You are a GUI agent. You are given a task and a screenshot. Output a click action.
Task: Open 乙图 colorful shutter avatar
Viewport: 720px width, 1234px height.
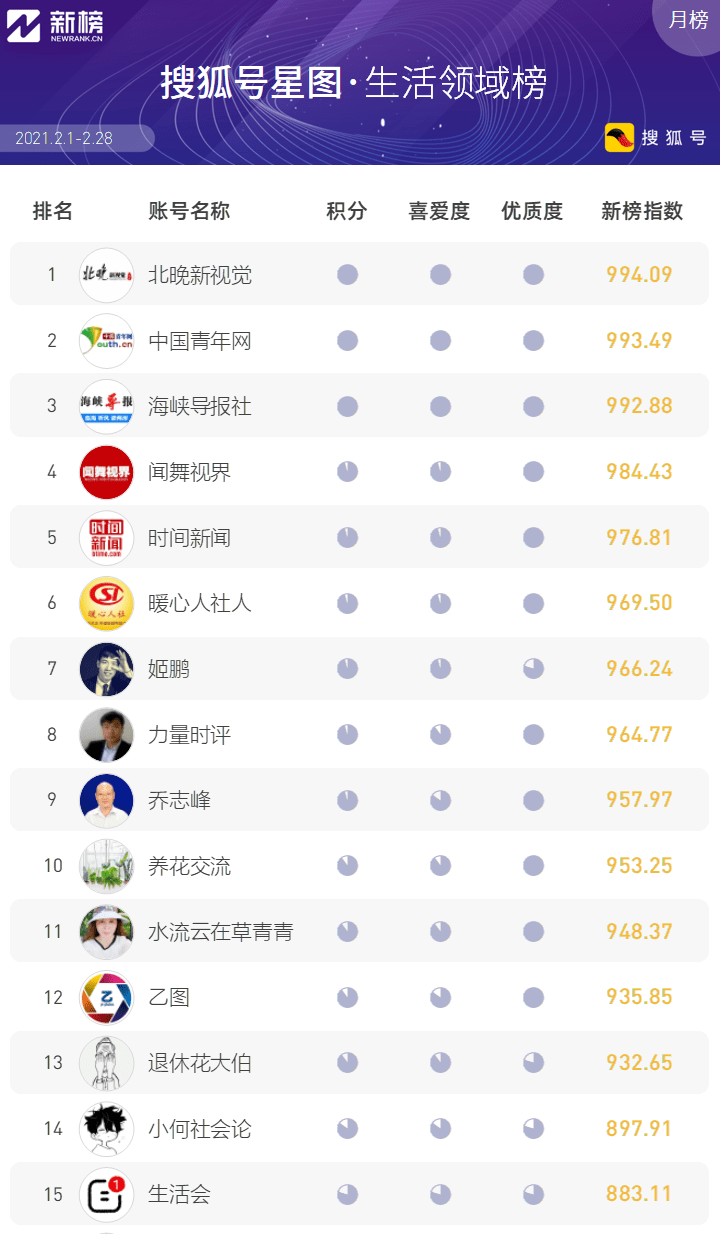[x=106, y=997]
